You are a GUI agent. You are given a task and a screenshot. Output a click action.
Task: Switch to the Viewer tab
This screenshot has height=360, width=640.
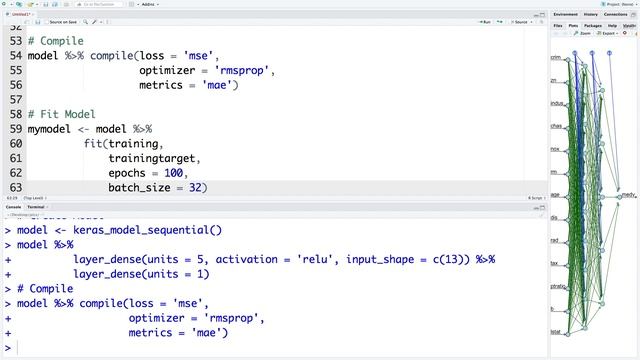tap(629, 26)
